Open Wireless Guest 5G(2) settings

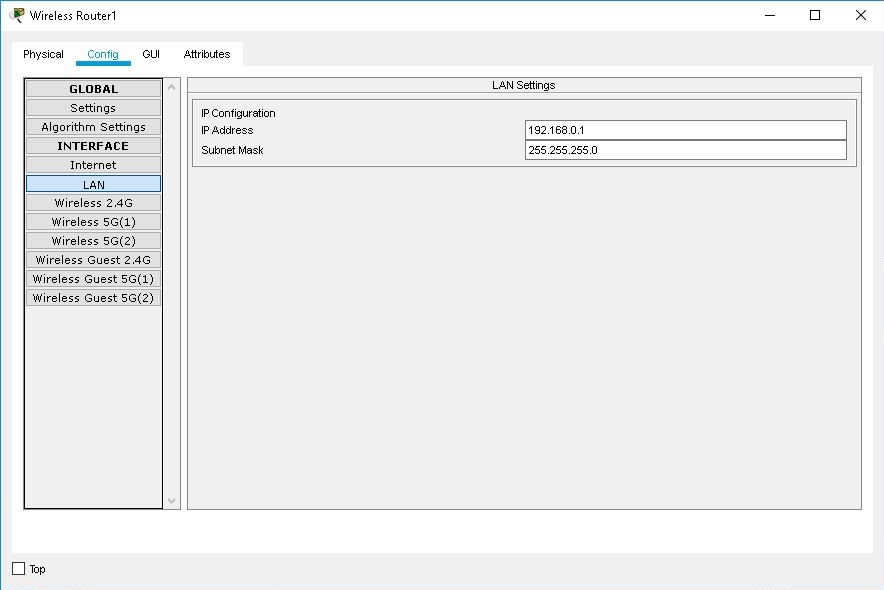[x=94, y=298]
